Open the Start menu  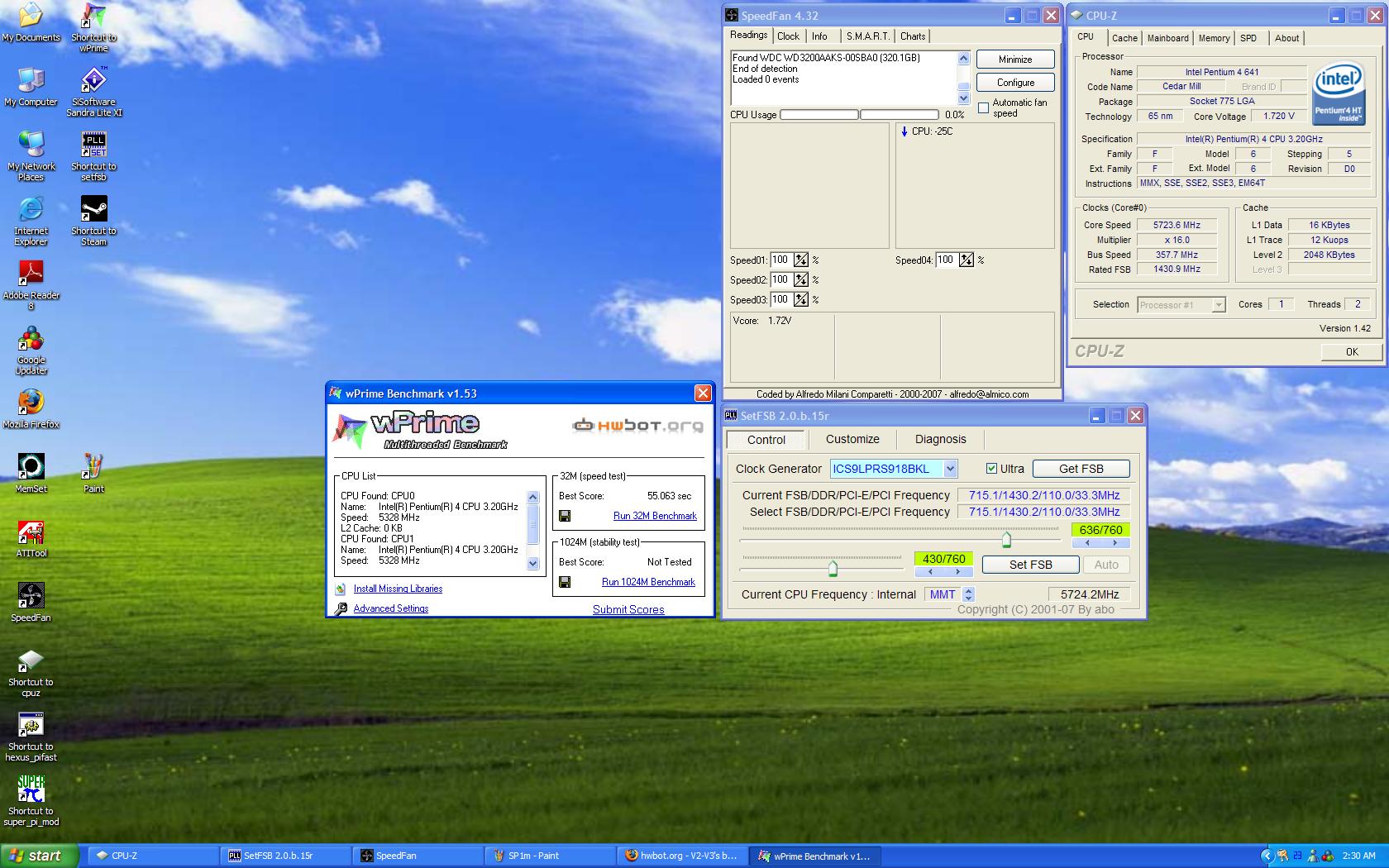[x=40, y=856]
